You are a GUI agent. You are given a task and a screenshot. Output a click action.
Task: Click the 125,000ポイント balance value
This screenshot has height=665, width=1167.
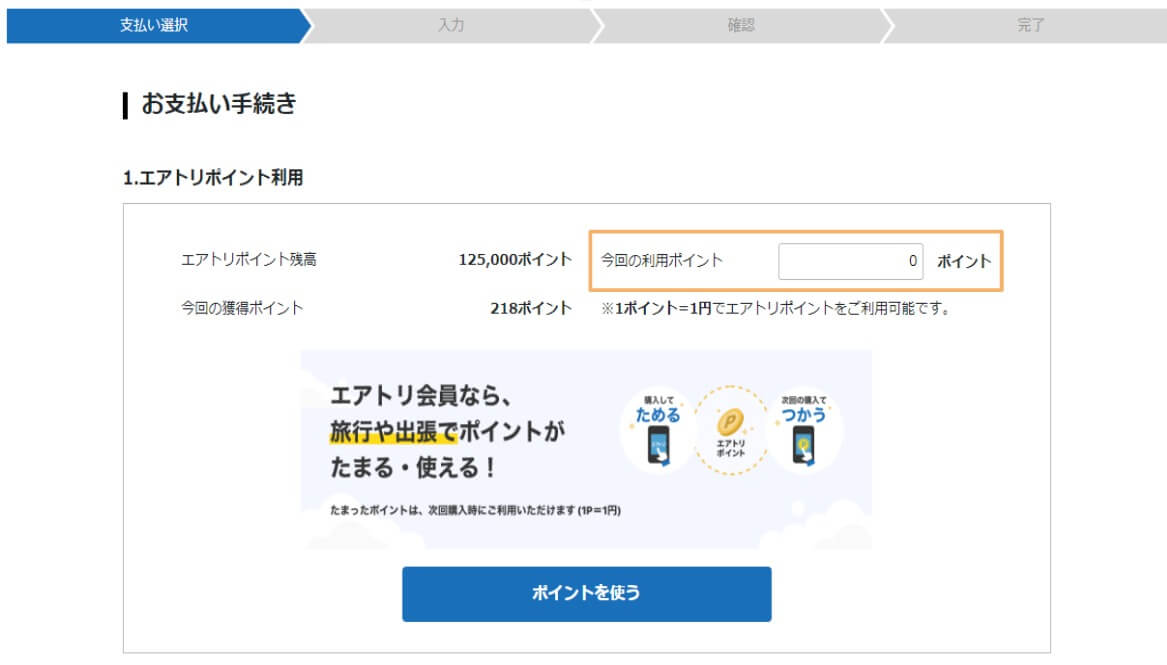(514, 260)
